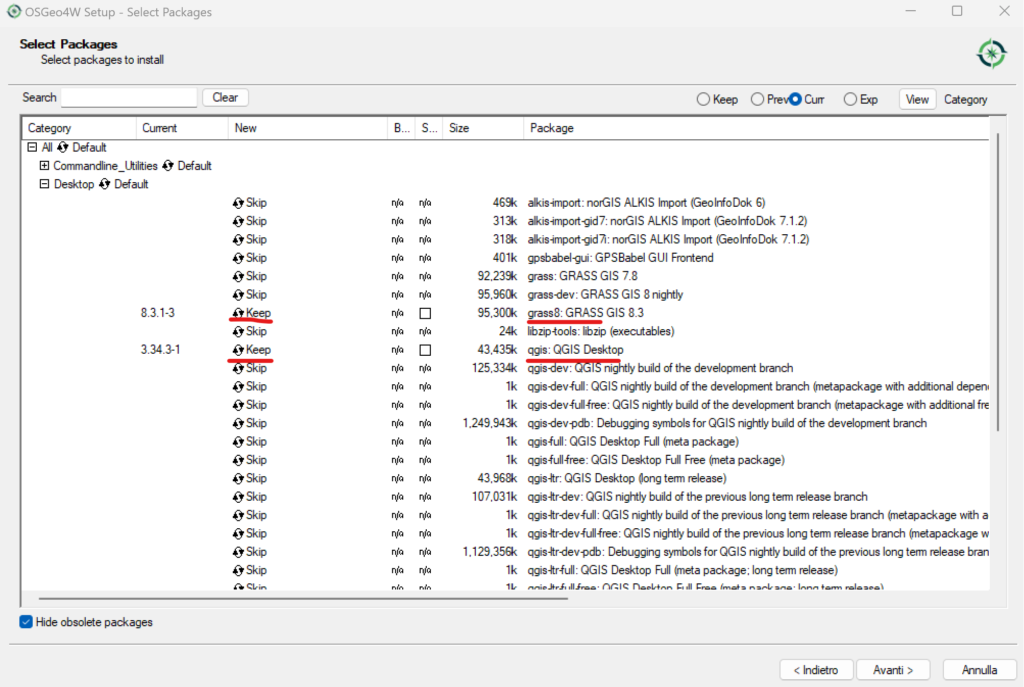Cycle the action icon for qgis-ltr-dev-pdb
Screen dimensions: 1024x687
[x=238, y=552]
